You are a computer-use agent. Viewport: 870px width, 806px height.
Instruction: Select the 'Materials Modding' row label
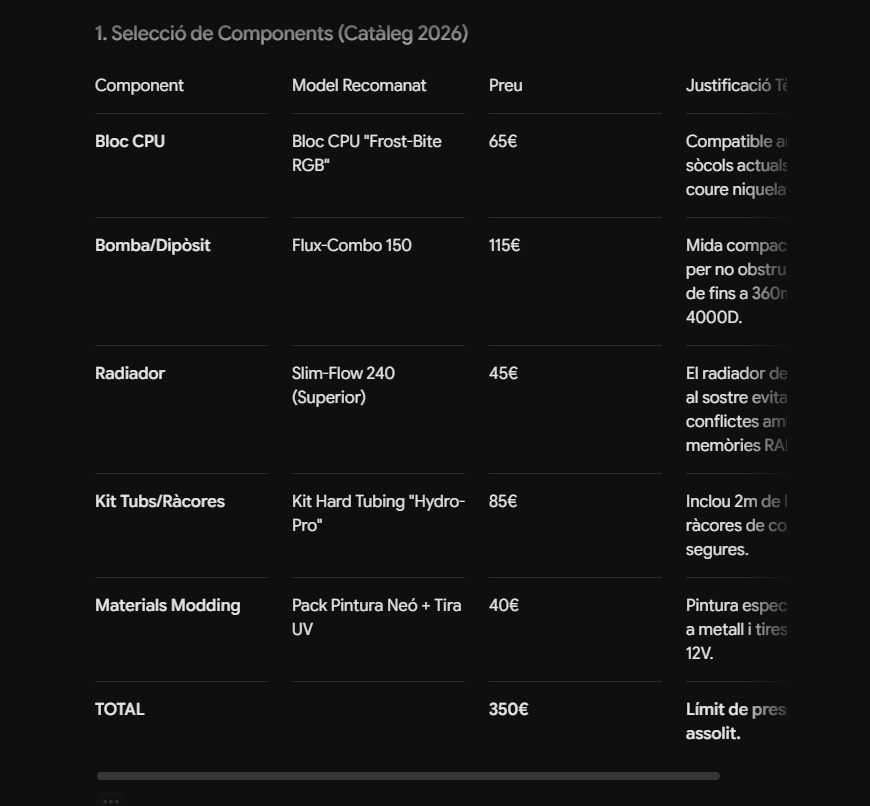168,605
